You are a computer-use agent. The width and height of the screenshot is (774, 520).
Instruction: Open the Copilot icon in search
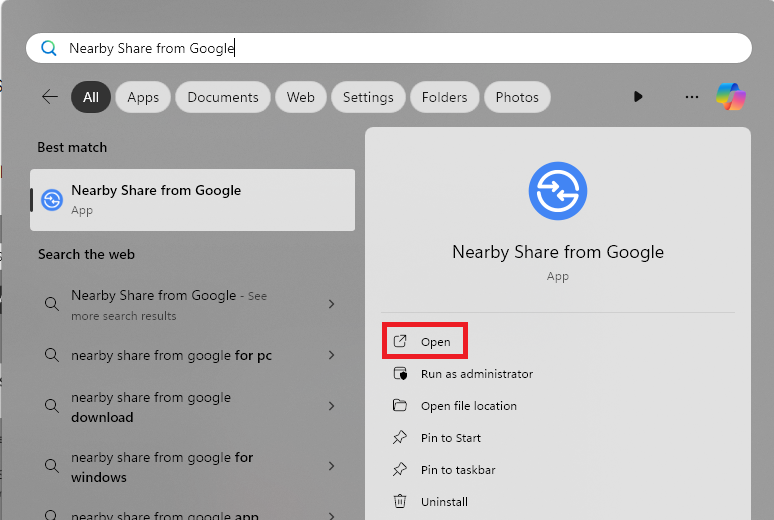(730, 97)
